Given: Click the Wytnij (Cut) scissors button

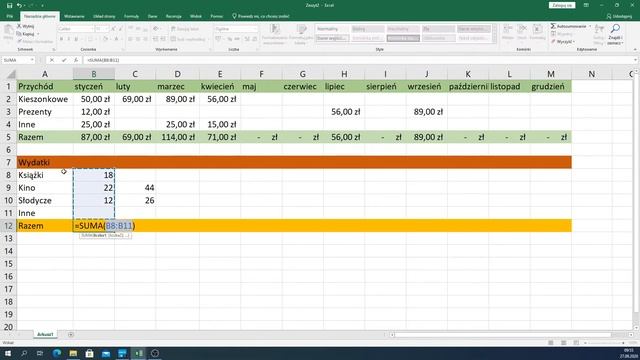Looking at the screenshot, I should tap(25, 26).
